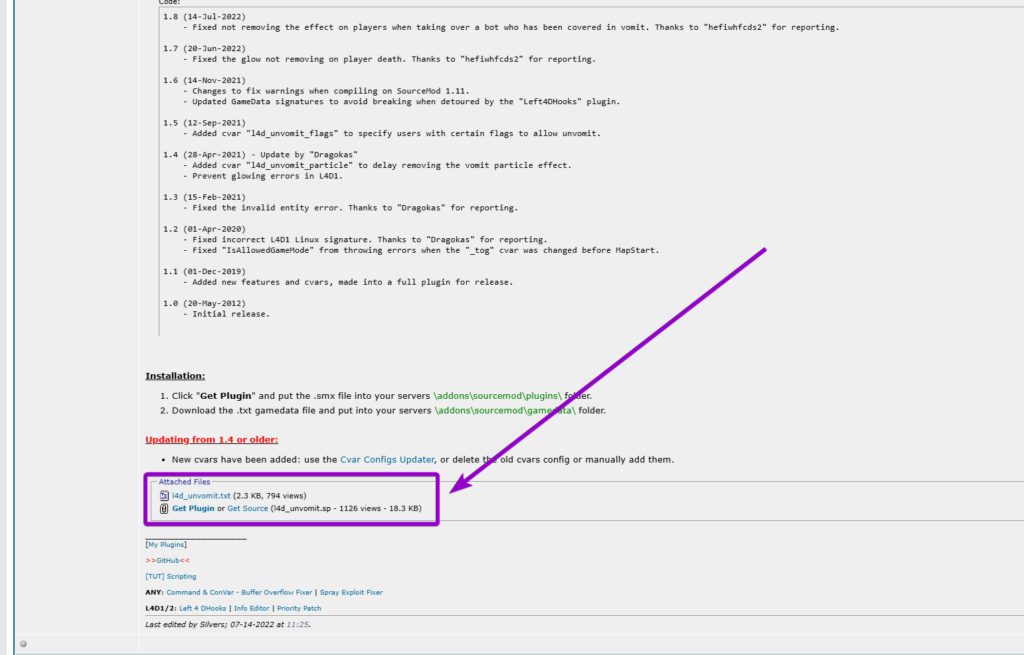Image resolution: width=1024 pixels, height=655 pixels.
Task: Click the Attached Files section header
Action: 185,481
